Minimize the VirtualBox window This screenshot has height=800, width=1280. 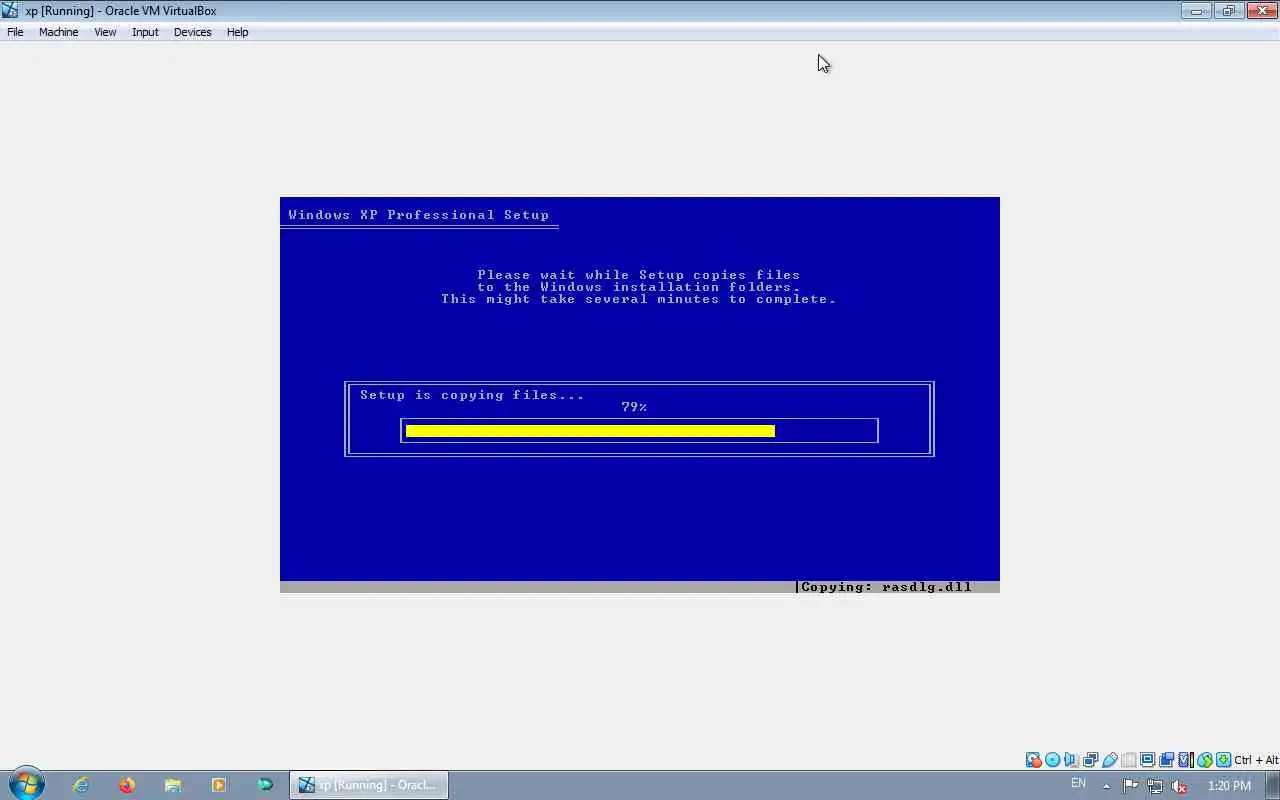[1196, 11]
